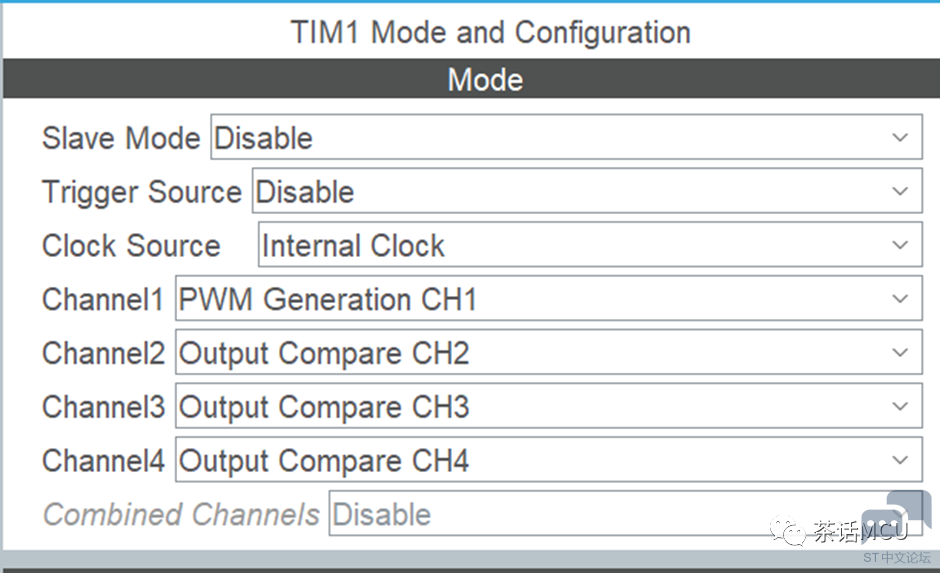The width and height of the screenshot is (940, 573).
Task: Click the Channel4 chevron arrow
Action: (x=899, y=460)
